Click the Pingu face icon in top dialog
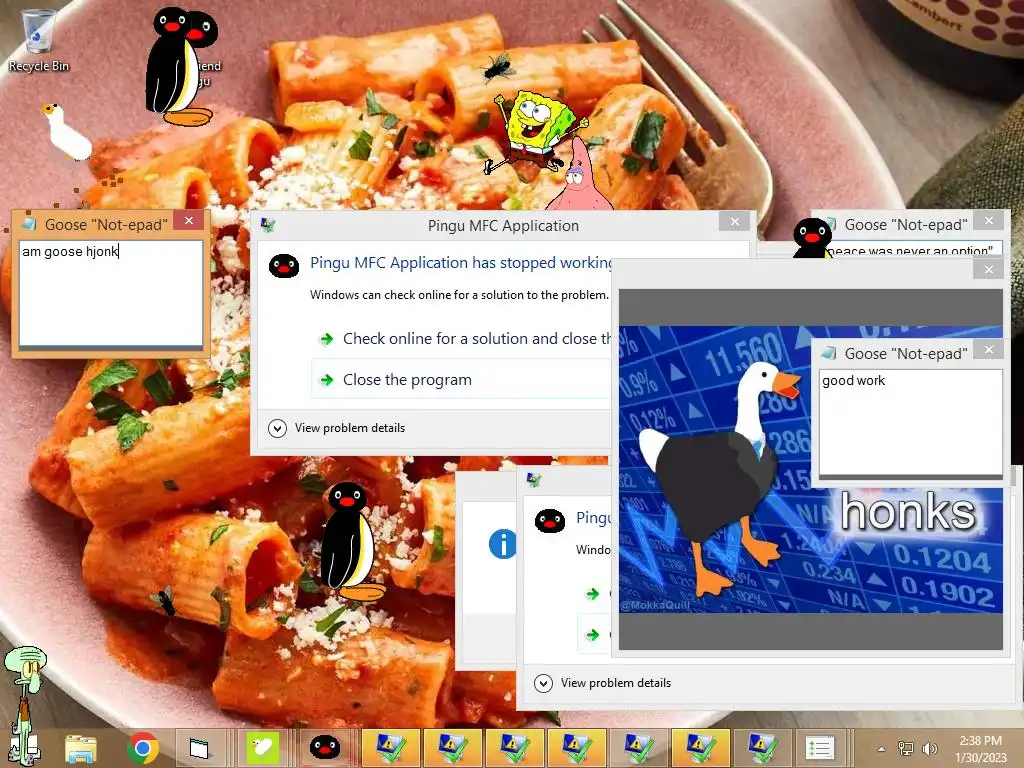Viewport: 1024px width, 768px height. click(x=284, y=265)
